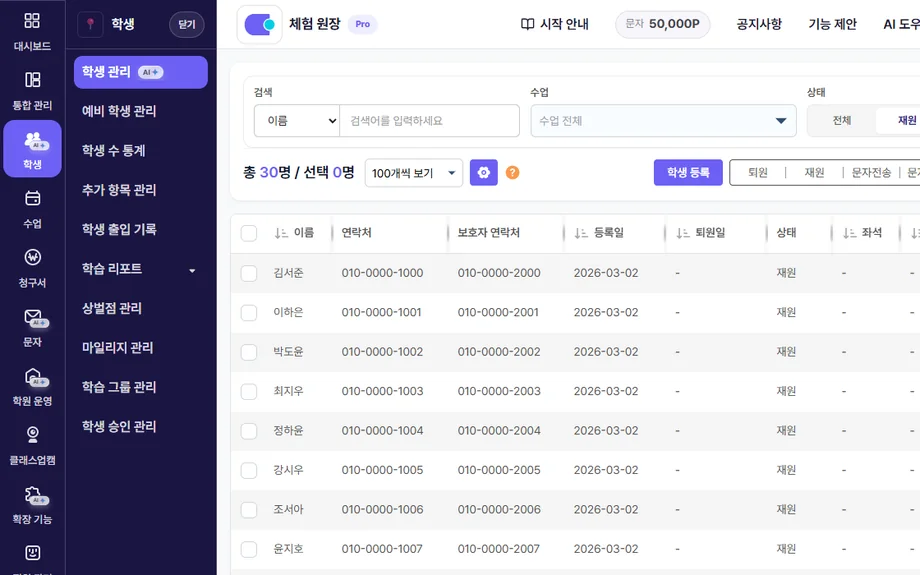Viewport: 920px width, 575px height.
Task: Click phone number 010-0000-1003
Action: [383, 391]
